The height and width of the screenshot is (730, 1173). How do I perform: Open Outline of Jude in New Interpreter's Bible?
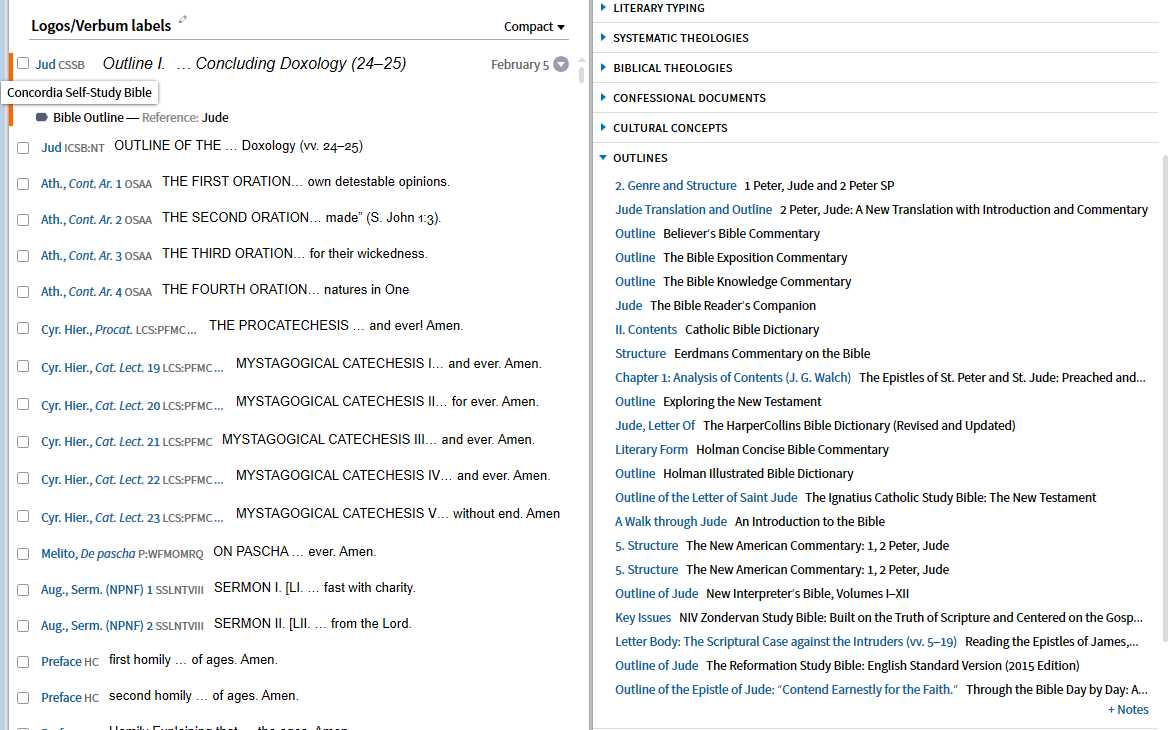point(656,593)
